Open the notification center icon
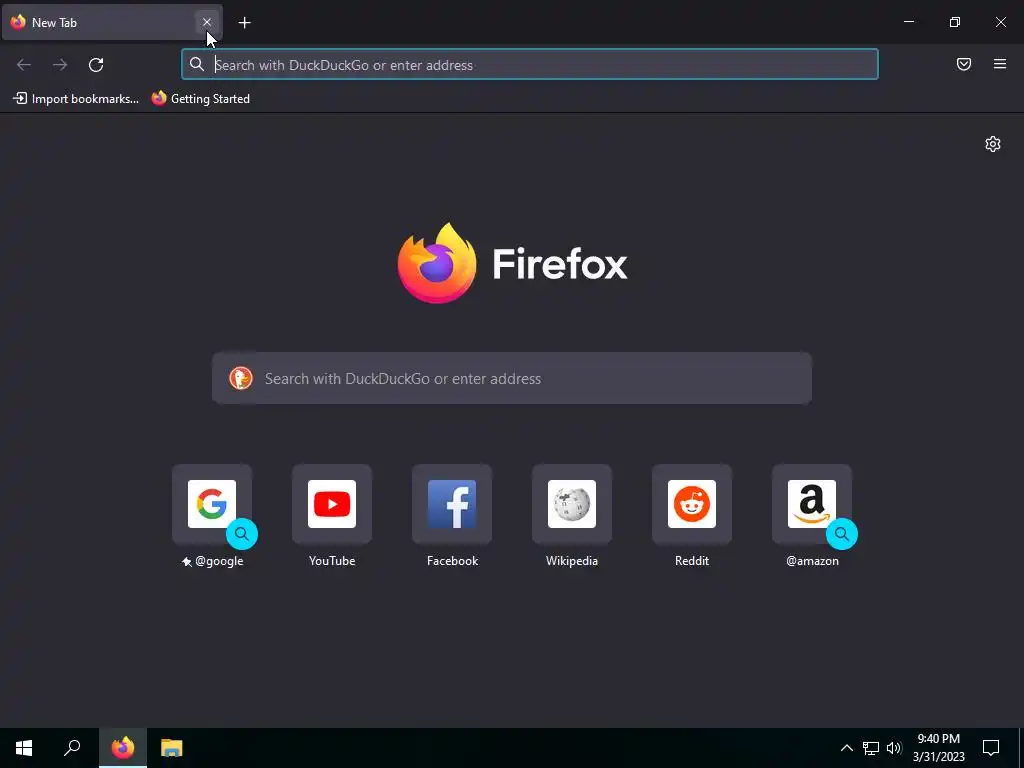 click(x=991, y=748)
